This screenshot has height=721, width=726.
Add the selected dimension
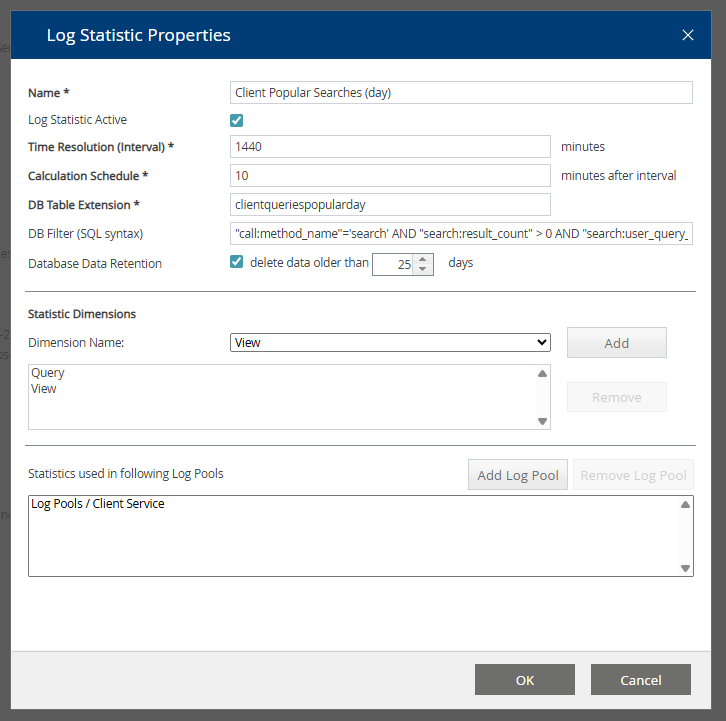(x=617, y=343)
